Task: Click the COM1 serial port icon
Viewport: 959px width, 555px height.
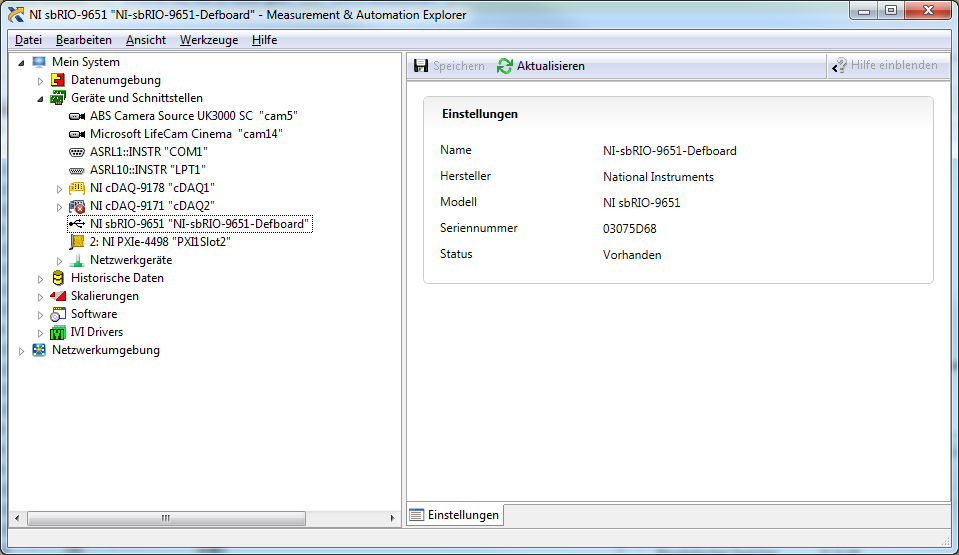Action: [x=76, y=152]
